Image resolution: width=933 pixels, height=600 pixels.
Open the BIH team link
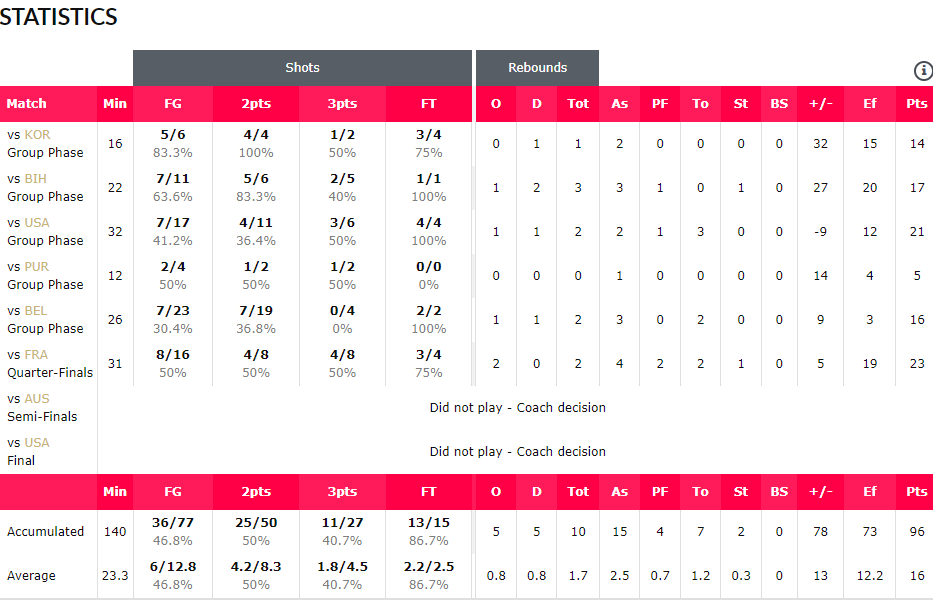point(36,179)
